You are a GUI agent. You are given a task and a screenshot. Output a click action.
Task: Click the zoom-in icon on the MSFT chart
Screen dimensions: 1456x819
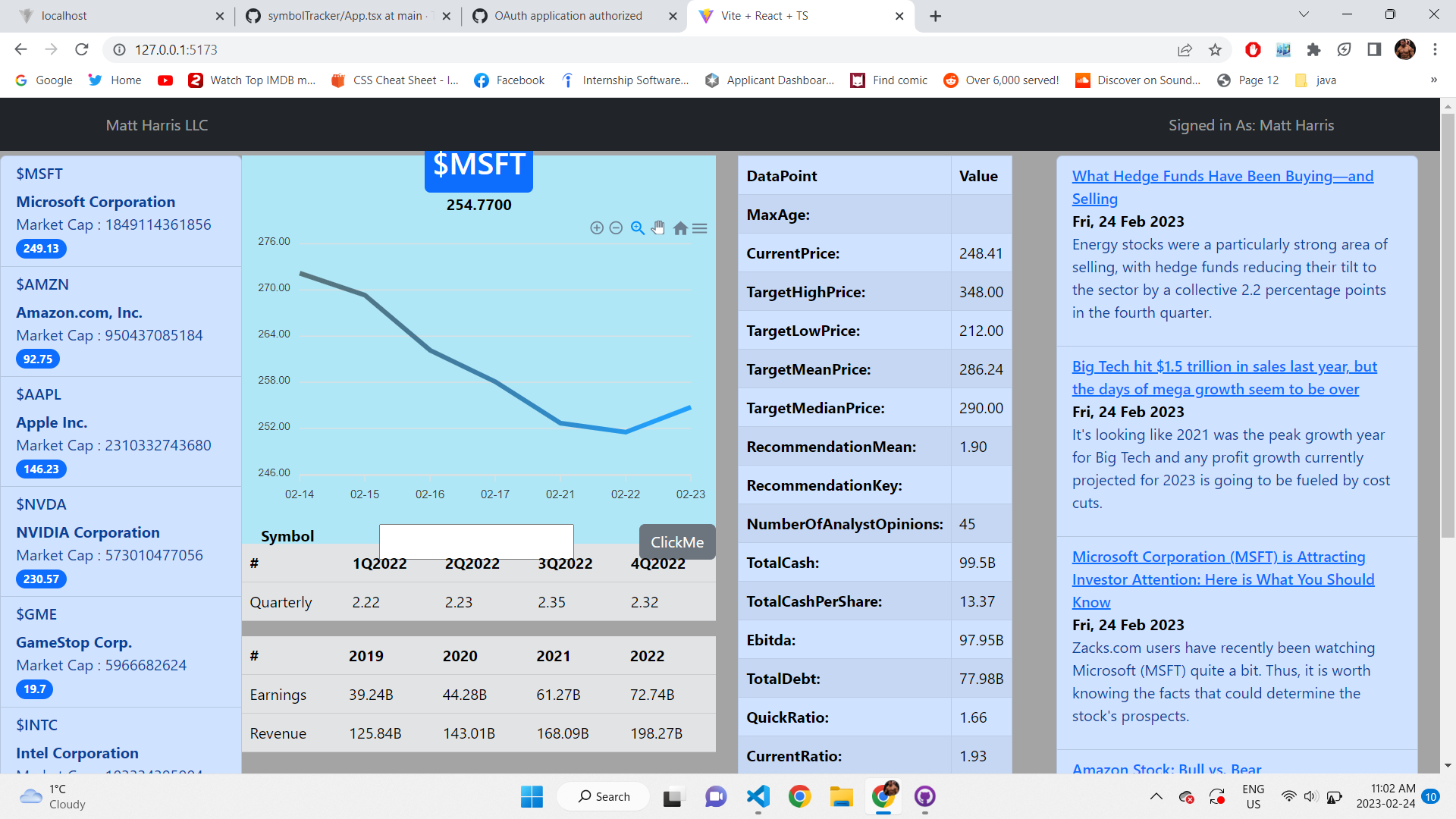click(x=597, y=227)
